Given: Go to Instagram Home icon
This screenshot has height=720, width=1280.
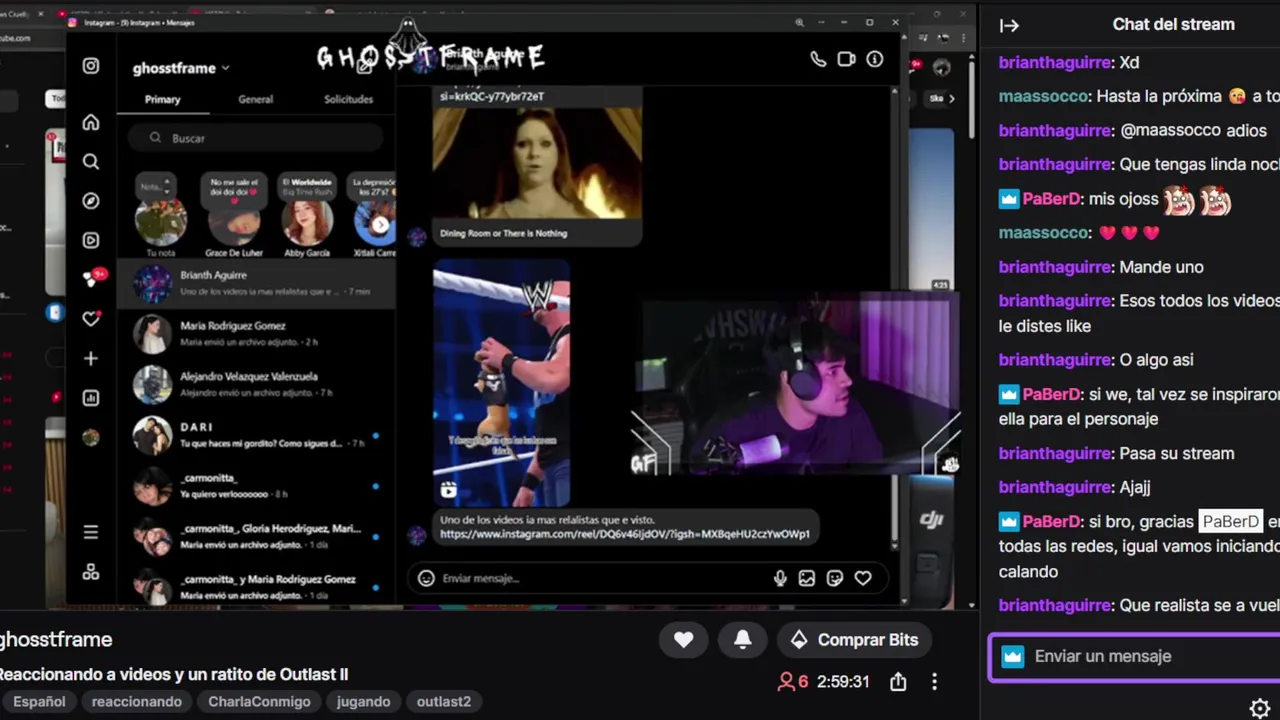Looking at the screenshot, I should click(x=91, y=122).
